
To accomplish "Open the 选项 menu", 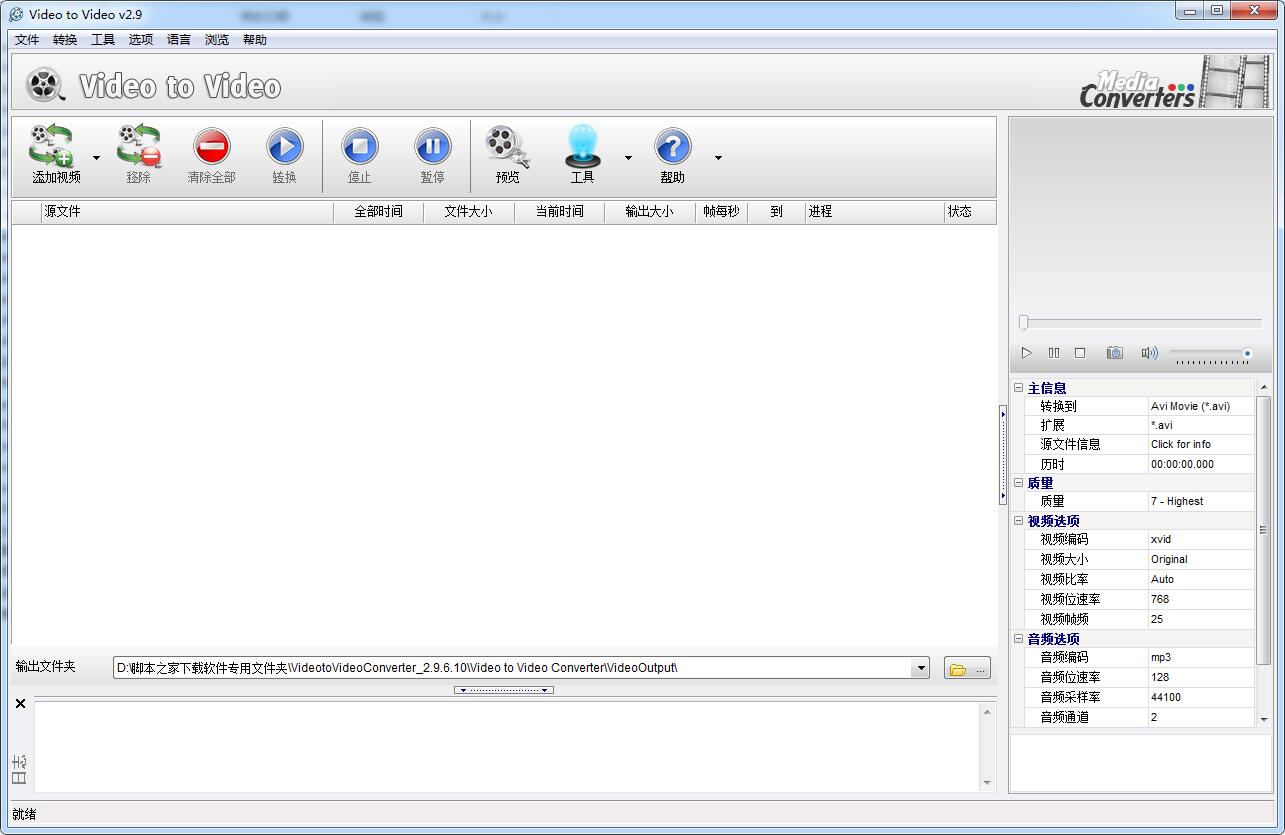I will (x=141, y=40).
